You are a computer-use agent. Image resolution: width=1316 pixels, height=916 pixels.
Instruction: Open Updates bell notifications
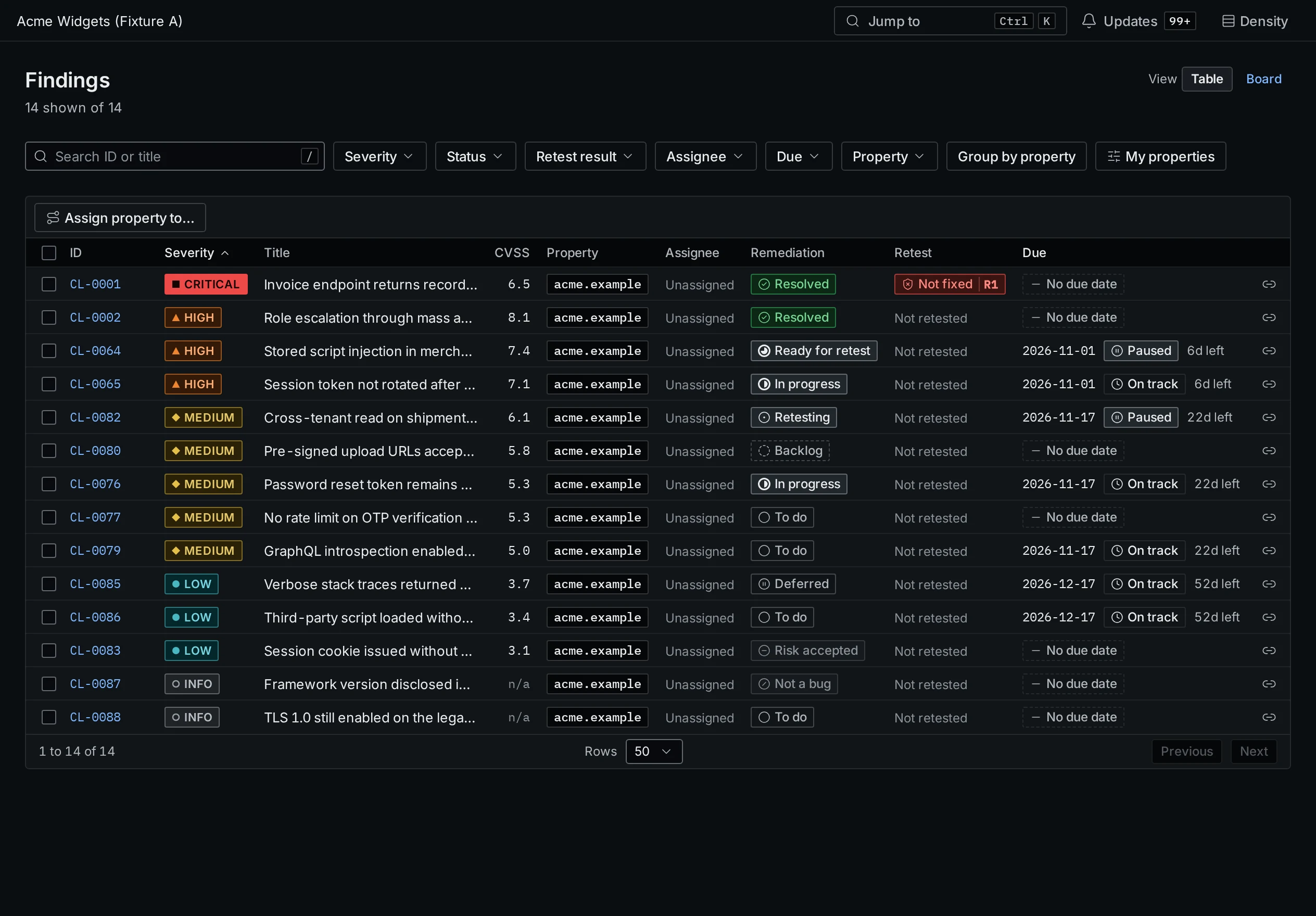pyautogui.click(x=1138, y=21)
